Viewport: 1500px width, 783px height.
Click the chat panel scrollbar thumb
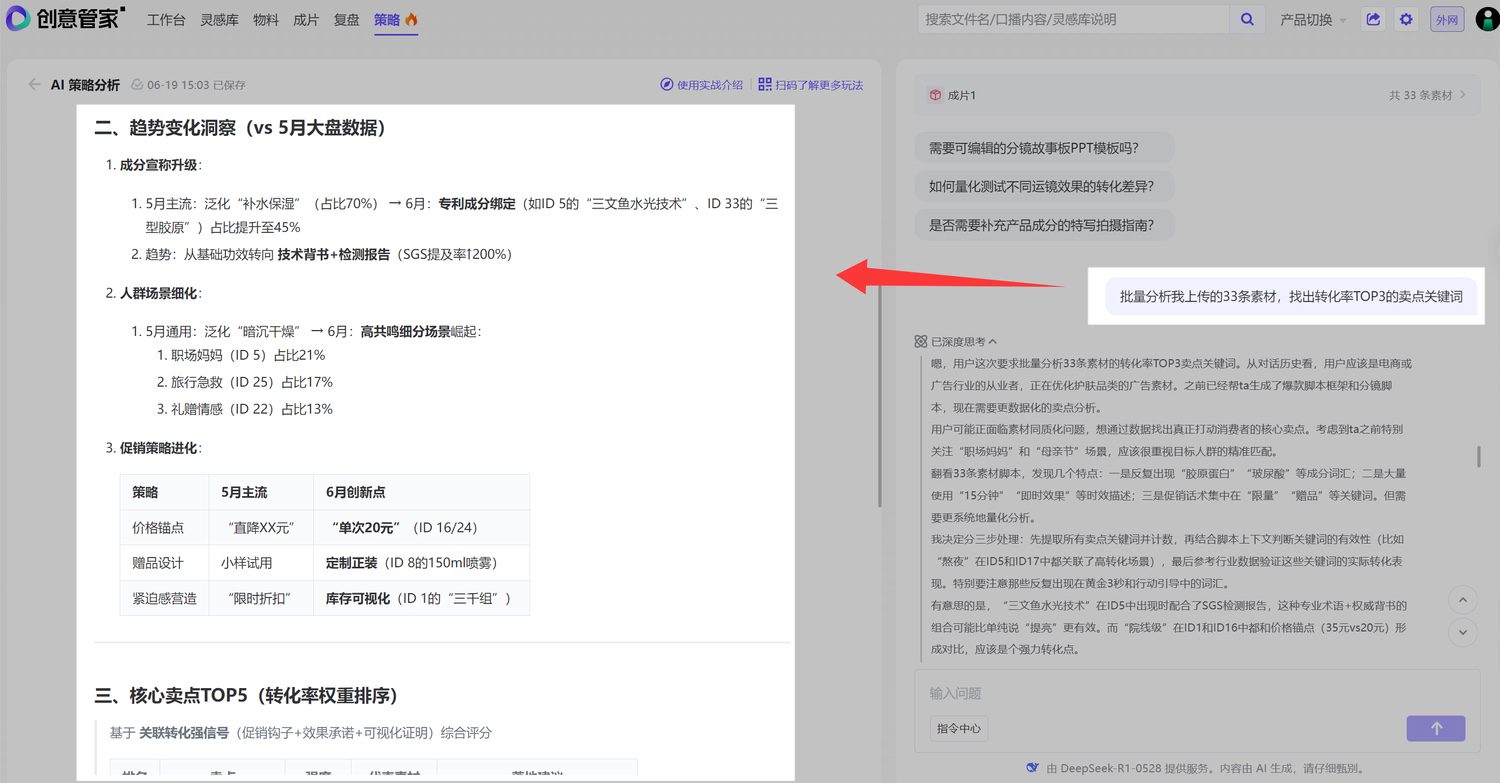[1479, 457]
